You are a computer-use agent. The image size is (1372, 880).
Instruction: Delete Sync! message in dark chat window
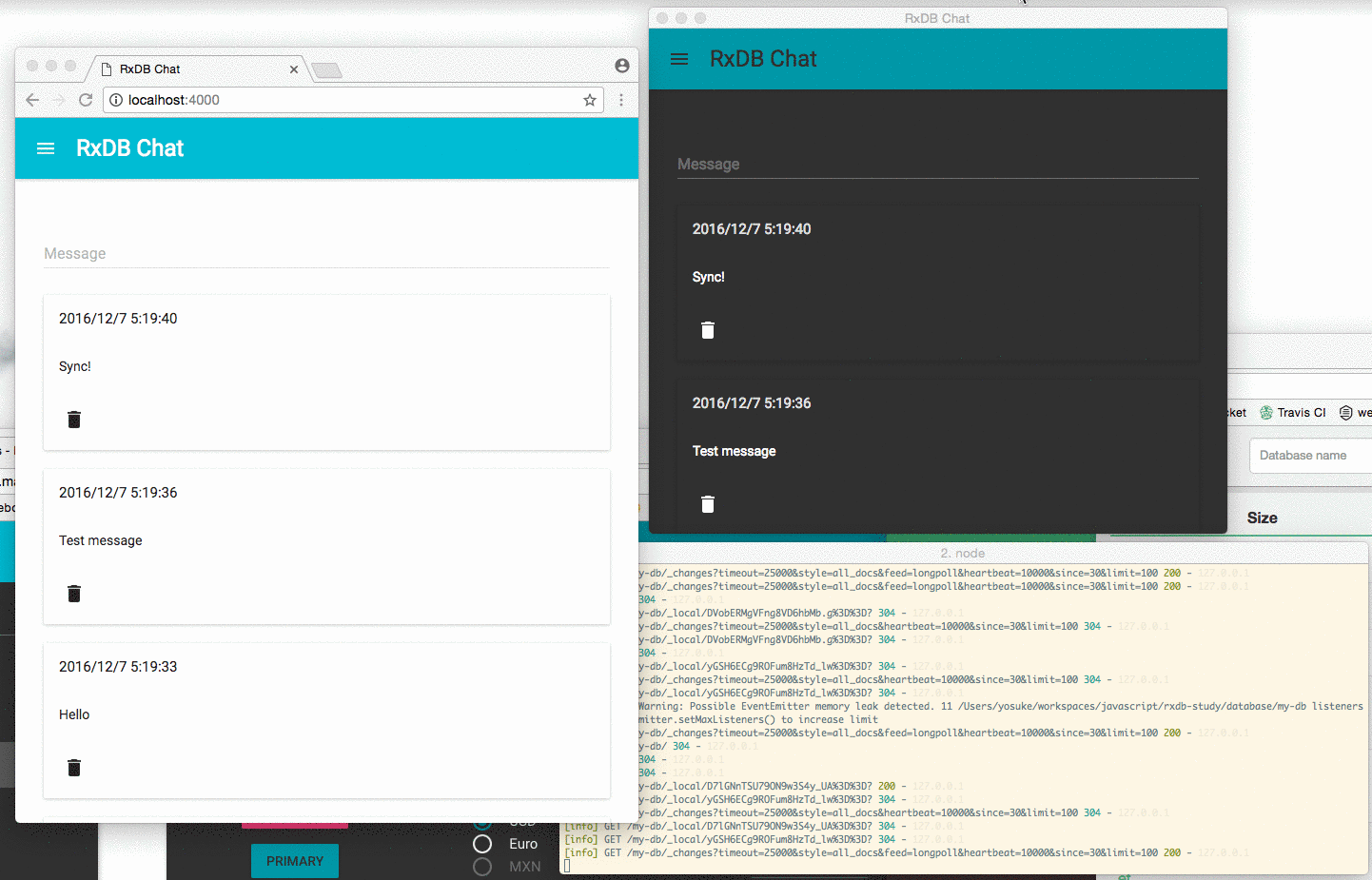click(x=708, y=330)
